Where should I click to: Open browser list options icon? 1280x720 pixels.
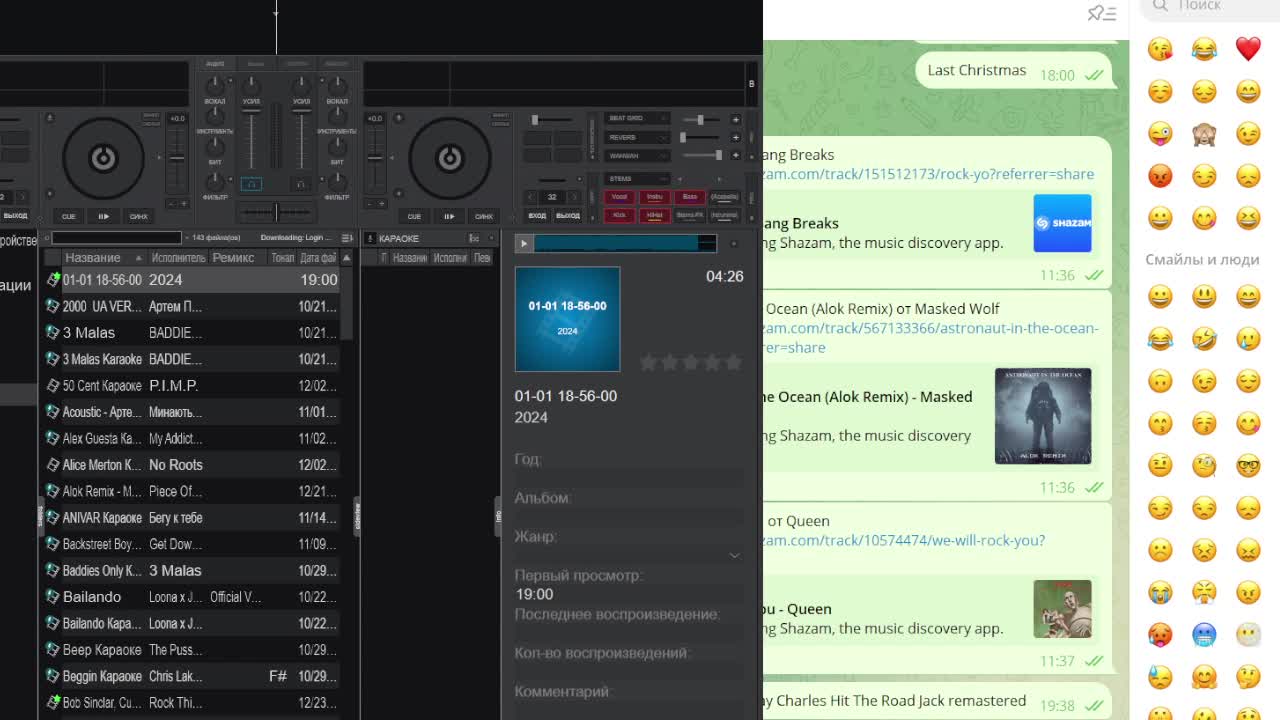[x=346, y=238]
